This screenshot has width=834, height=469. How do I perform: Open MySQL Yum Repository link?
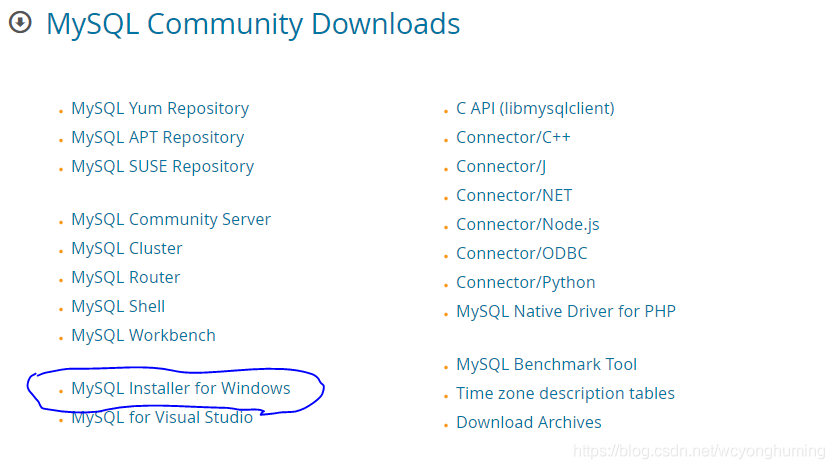tap(160, 109)
